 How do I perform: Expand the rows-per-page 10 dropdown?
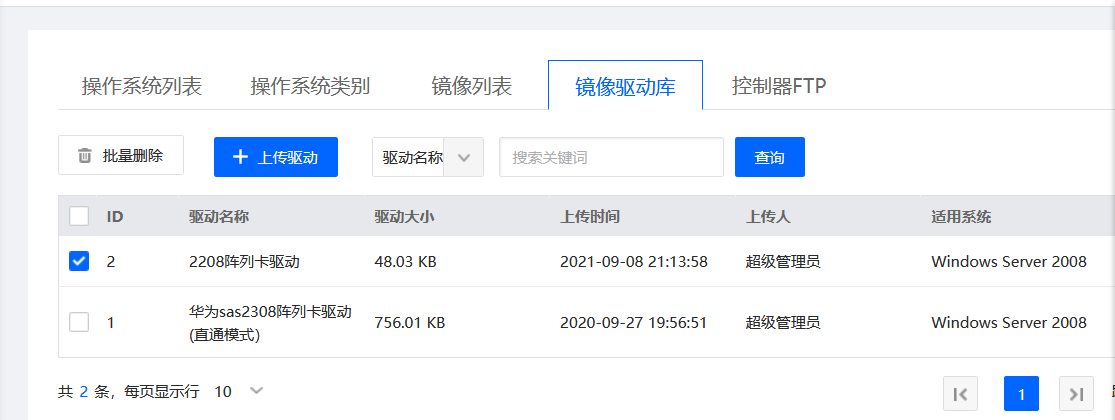(x=239, y=391)
